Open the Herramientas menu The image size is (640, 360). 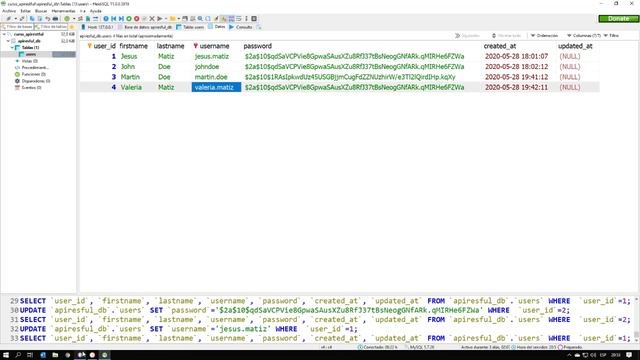tap(63, 11)
